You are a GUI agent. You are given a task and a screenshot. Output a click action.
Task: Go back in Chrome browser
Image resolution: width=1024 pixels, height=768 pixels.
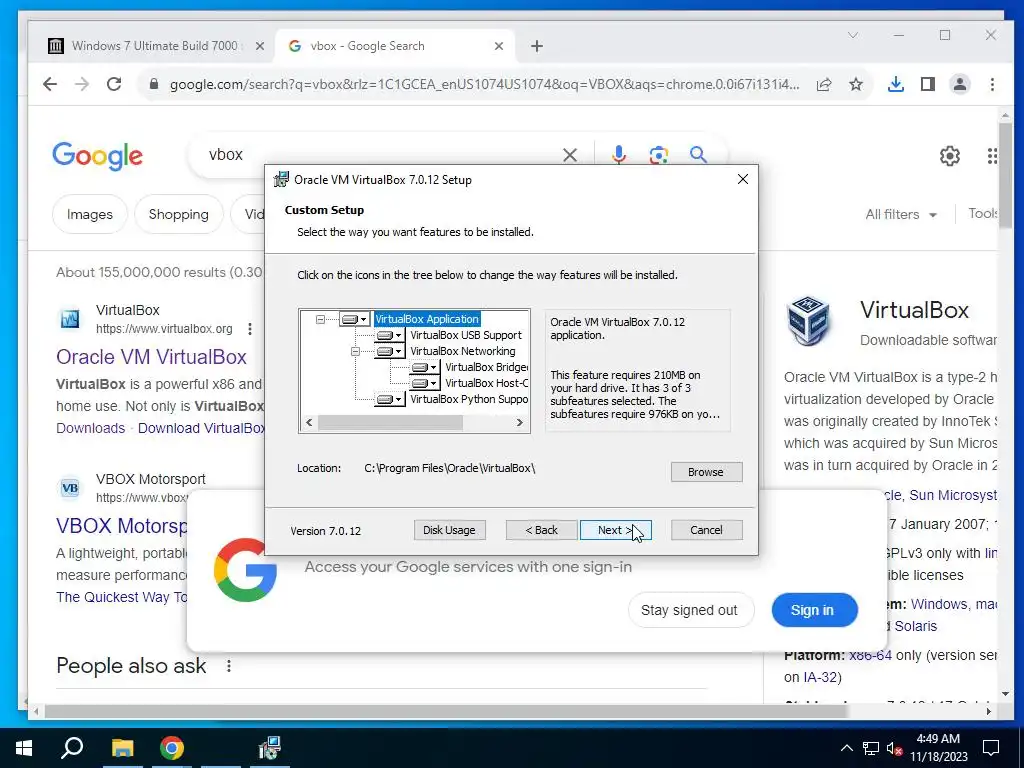50,84
